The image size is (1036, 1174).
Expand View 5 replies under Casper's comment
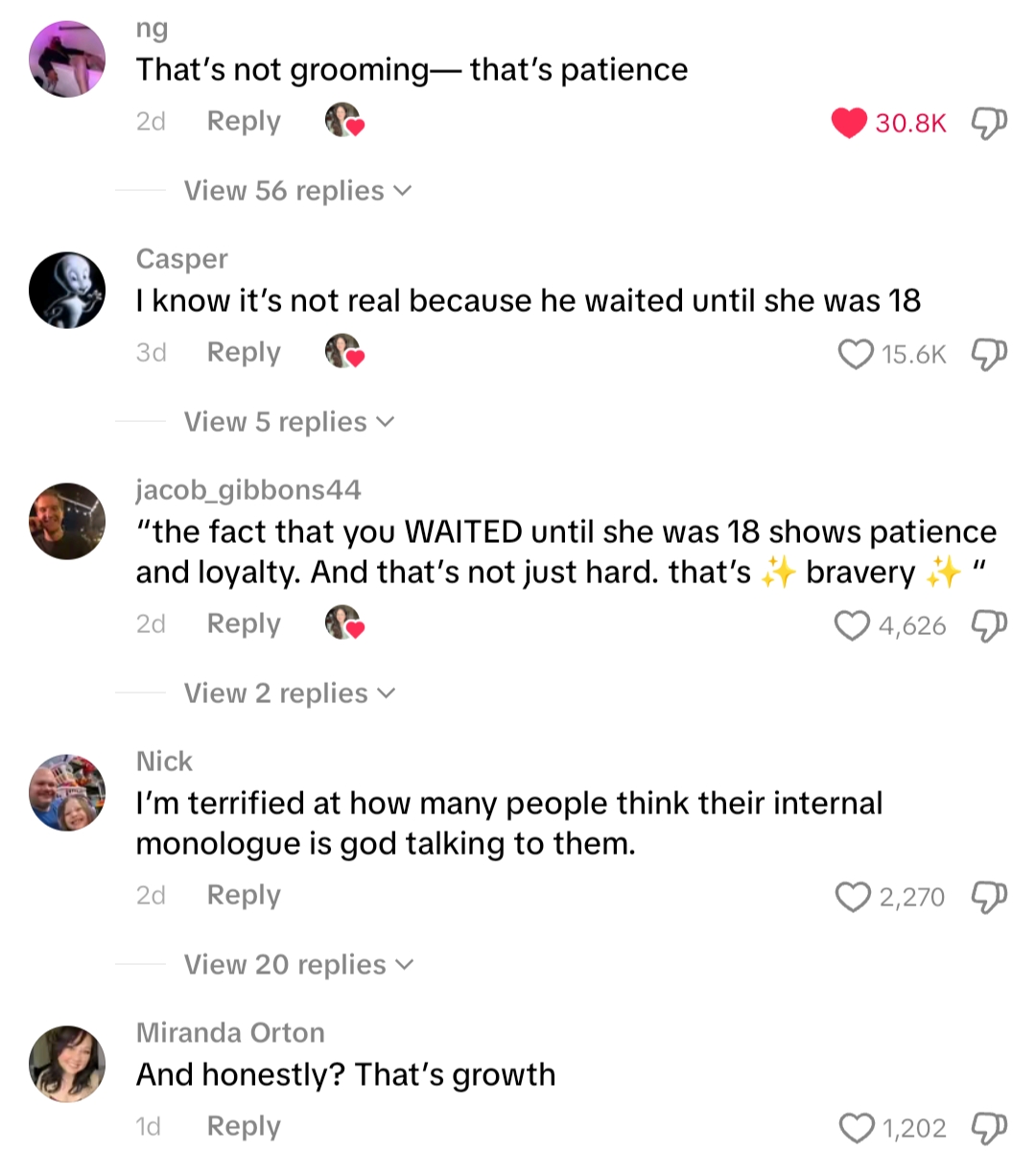[x=289, y=422]
